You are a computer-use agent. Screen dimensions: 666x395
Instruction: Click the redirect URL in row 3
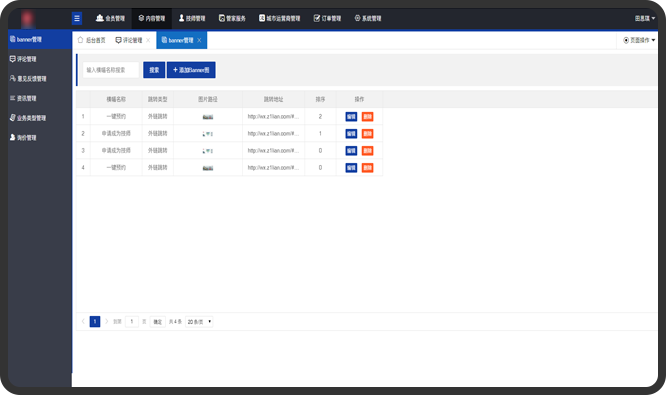coord(273,150)
